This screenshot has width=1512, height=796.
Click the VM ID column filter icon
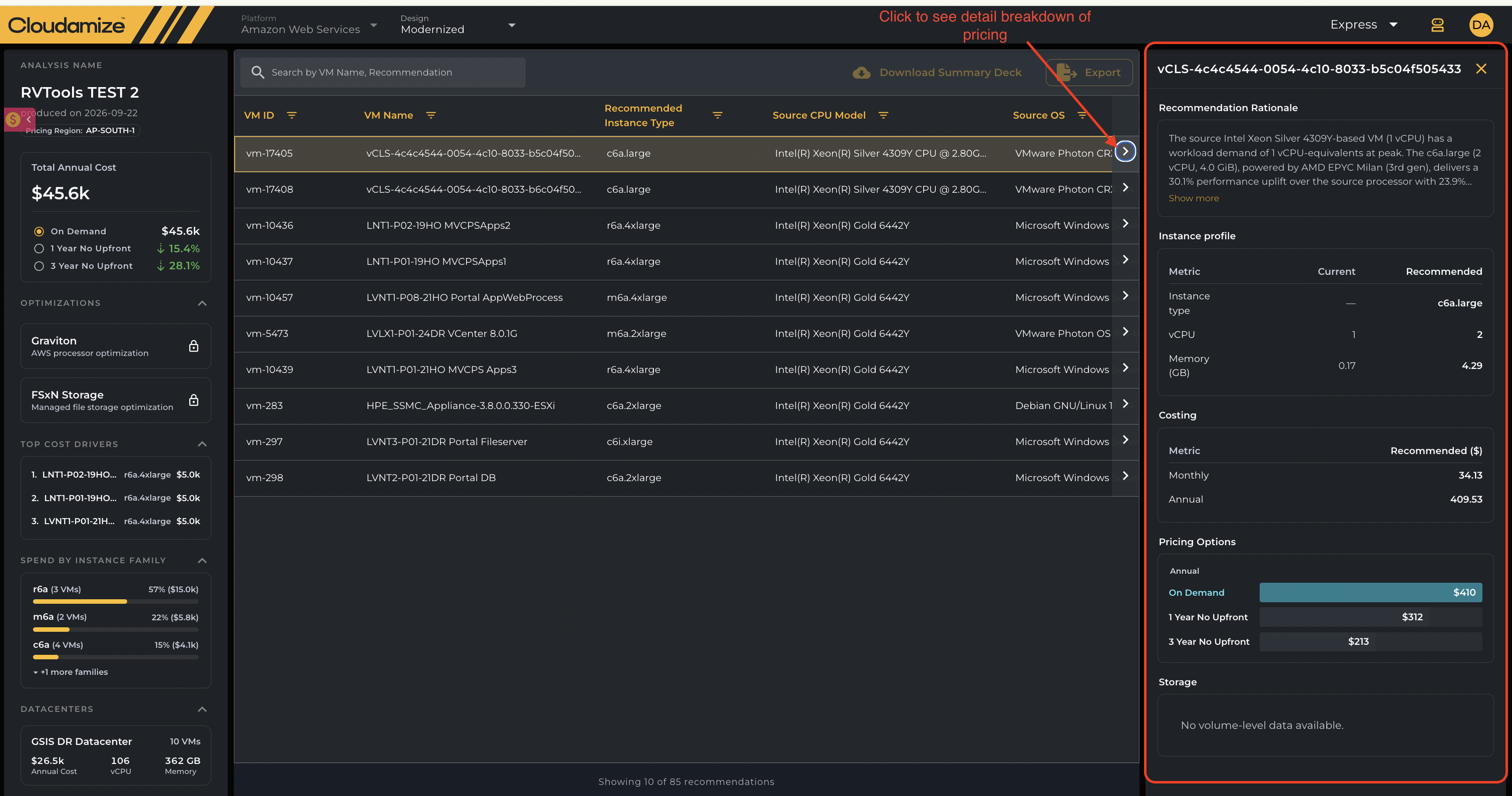pos(292,115)
